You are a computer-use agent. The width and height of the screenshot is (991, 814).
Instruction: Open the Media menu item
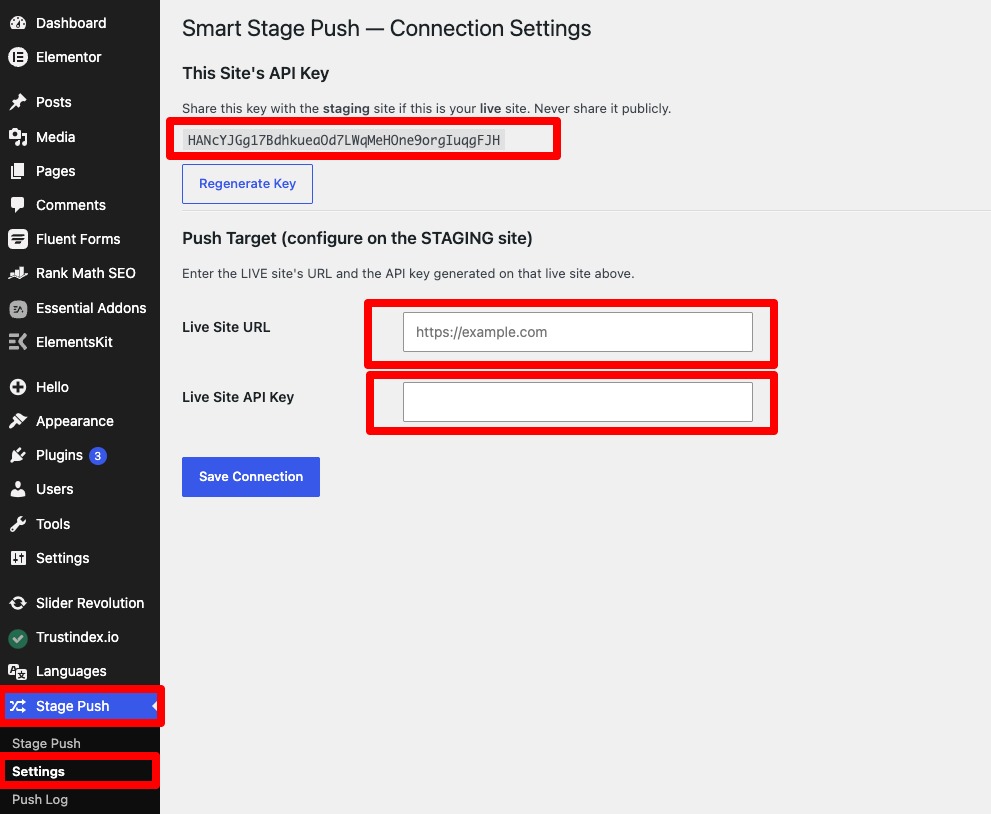coord(56,137)
